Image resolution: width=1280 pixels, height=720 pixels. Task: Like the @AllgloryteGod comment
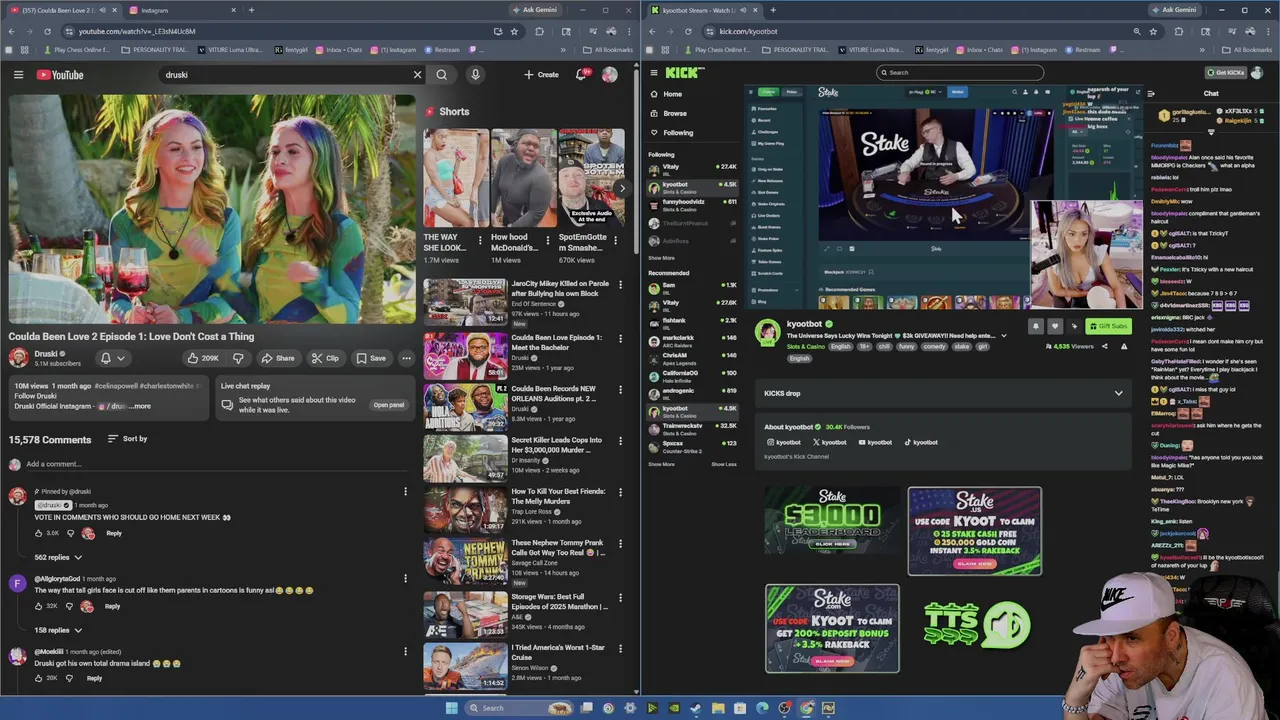[39, 606]
